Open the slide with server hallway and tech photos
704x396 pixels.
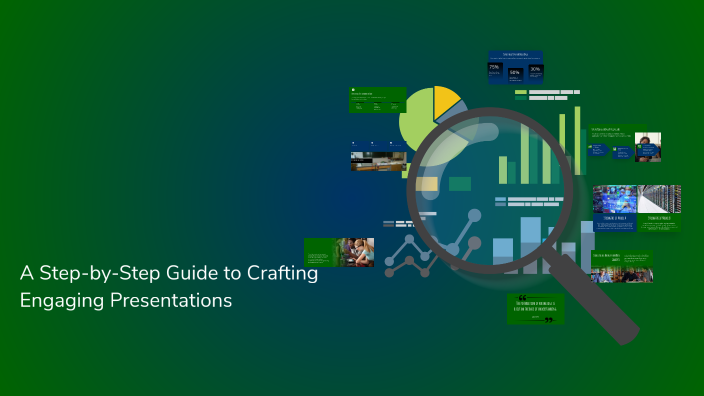[637, 208]
